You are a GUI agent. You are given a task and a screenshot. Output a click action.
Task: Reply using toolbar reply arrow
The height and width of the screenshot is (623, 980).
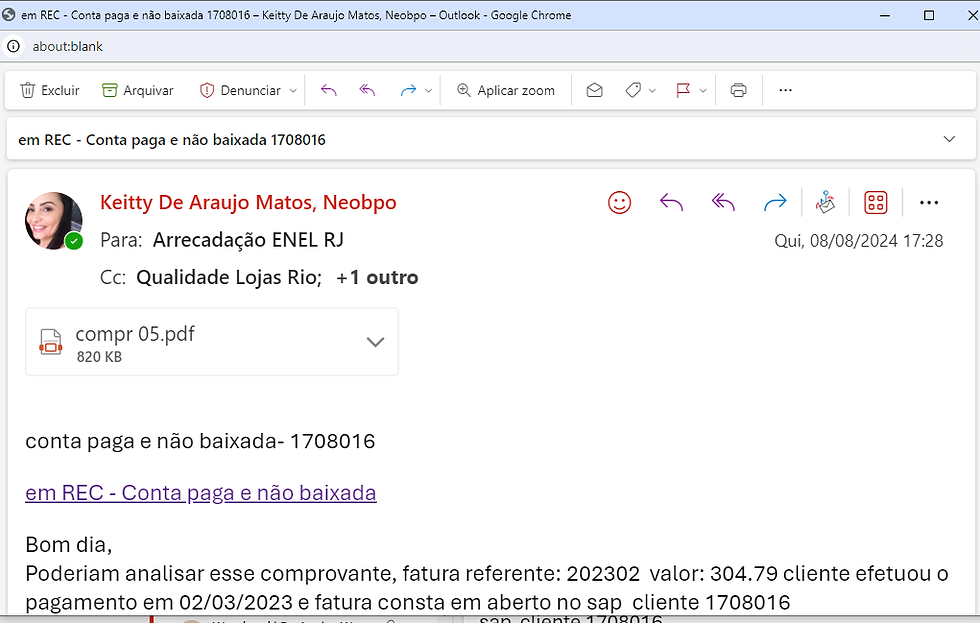[329, 91]
